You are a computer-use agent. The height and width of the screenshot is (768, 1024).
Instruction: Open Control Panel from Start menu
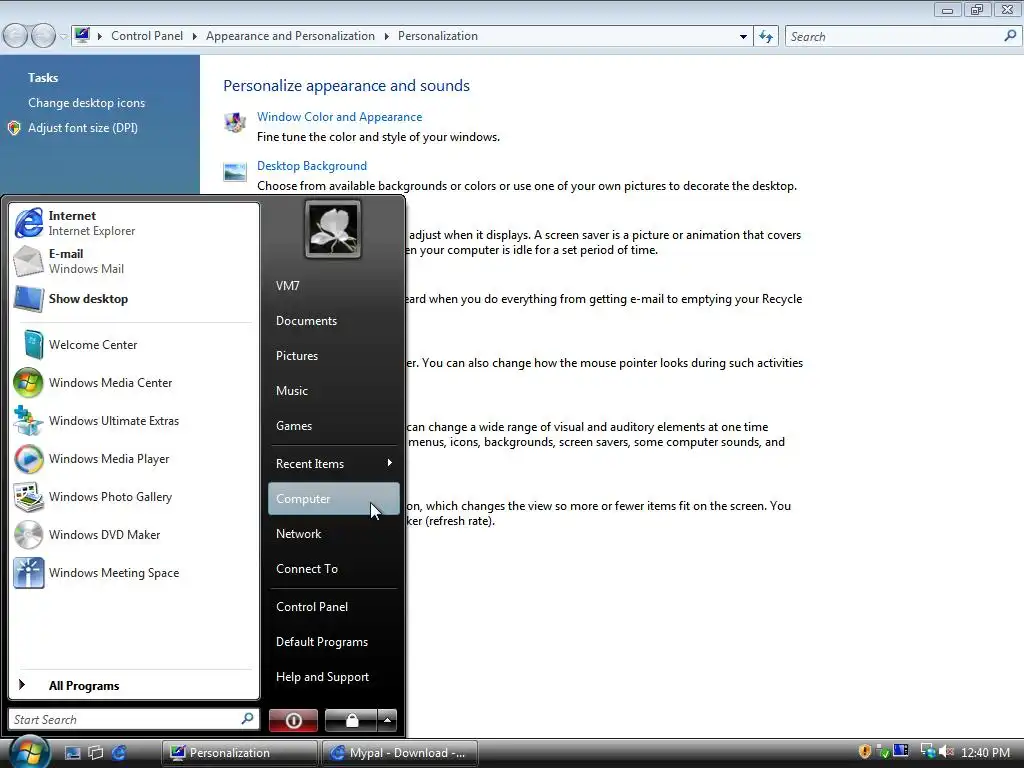(x=333, y=607)
